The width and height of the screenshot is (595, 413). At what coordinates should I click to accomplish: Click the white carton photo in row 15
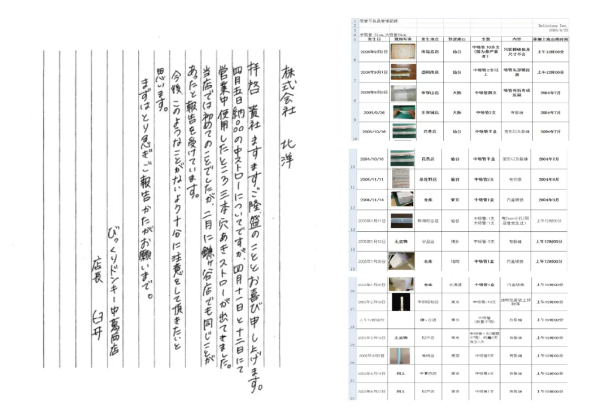401,261
